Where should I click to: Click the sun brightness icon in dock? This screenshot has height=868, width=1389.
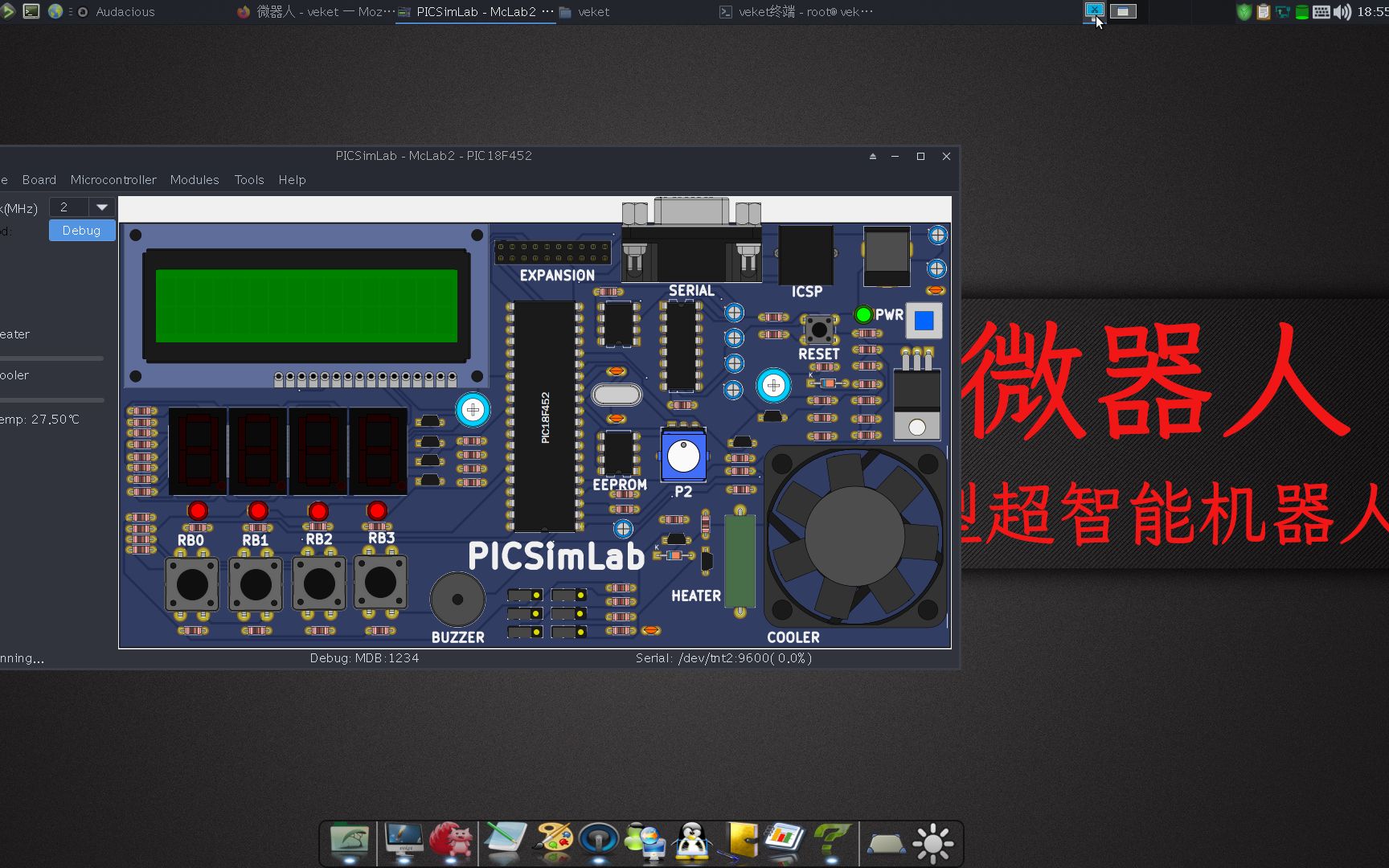click(x=933, y=843)
